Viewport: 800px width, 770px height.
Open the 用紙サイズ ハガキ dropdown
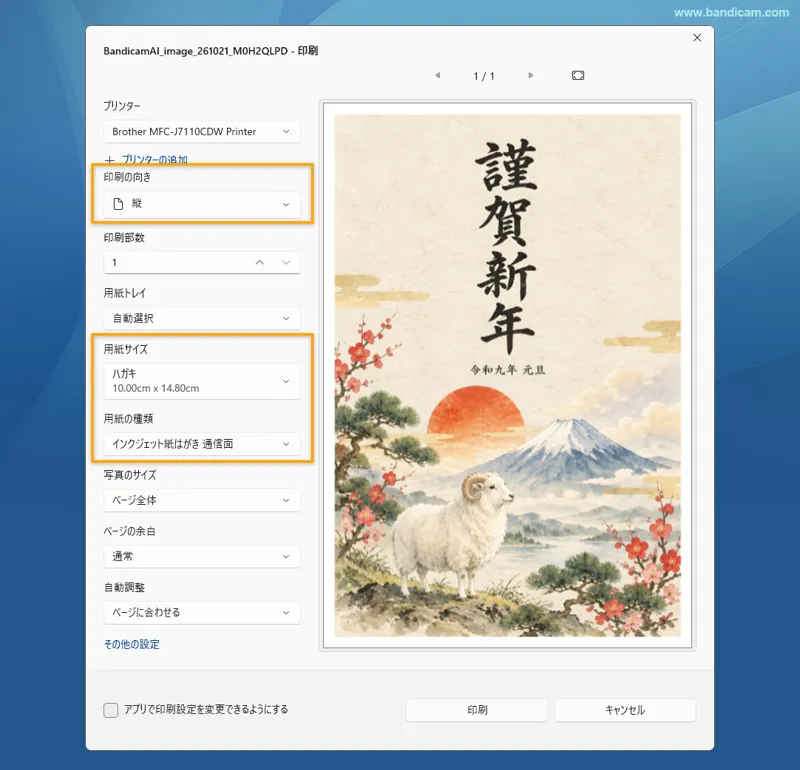202,381
